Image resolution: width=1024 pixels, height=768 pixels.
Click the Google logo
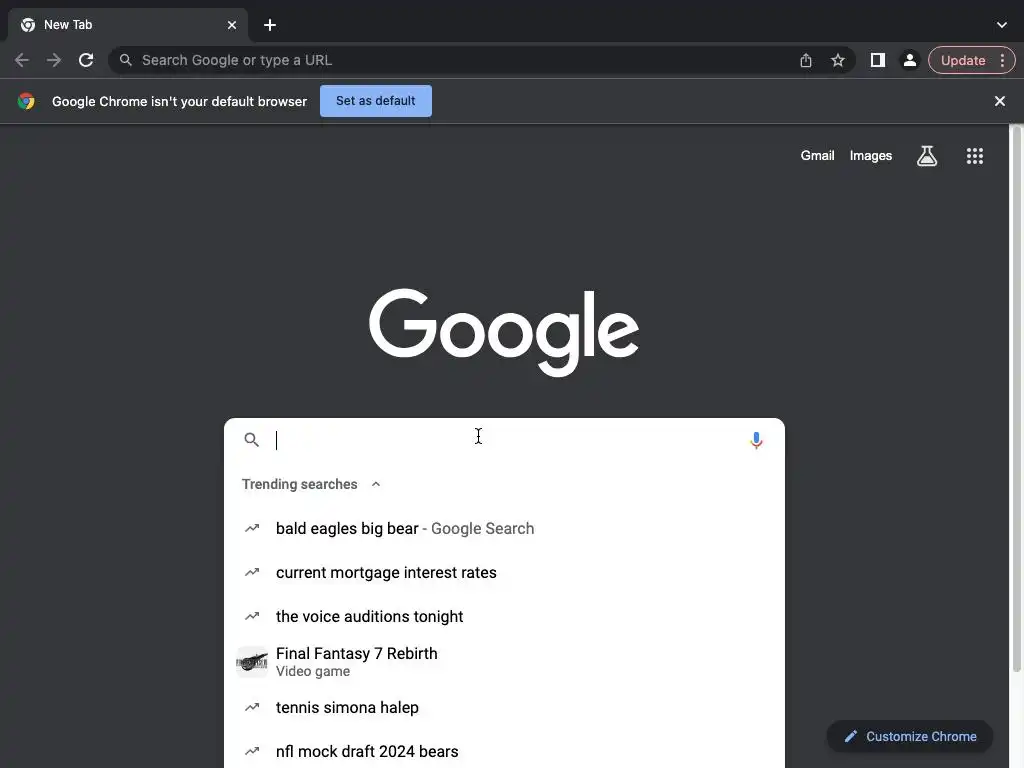coord(504,332)
